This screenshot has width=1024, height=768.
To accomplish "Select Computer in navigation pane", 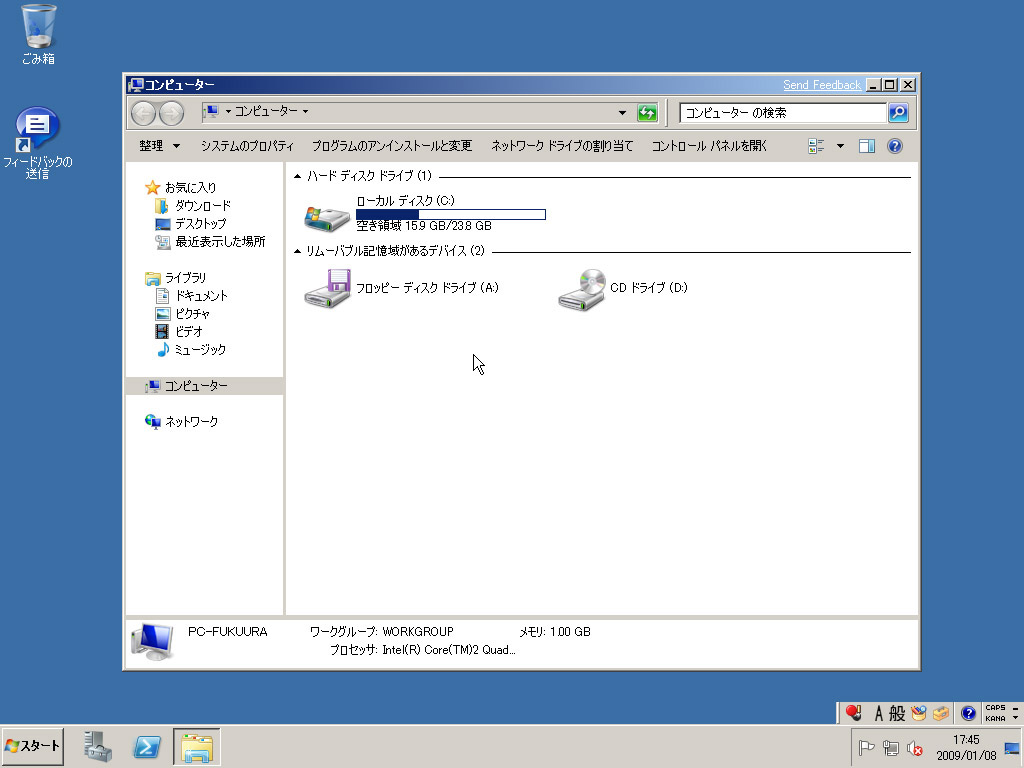I will click(x=204, y=386).
